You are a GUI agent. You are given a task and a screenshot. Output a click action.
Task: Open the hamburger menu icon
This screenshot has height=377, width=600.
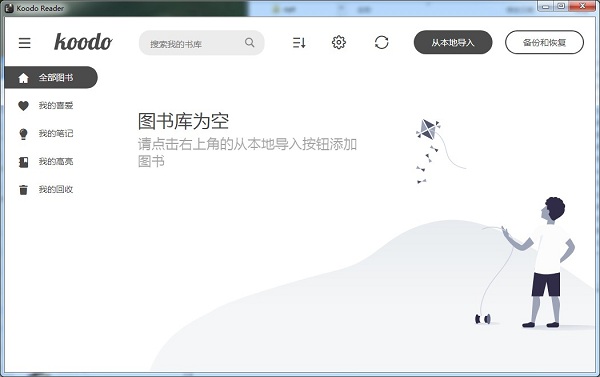pos(24,43)
